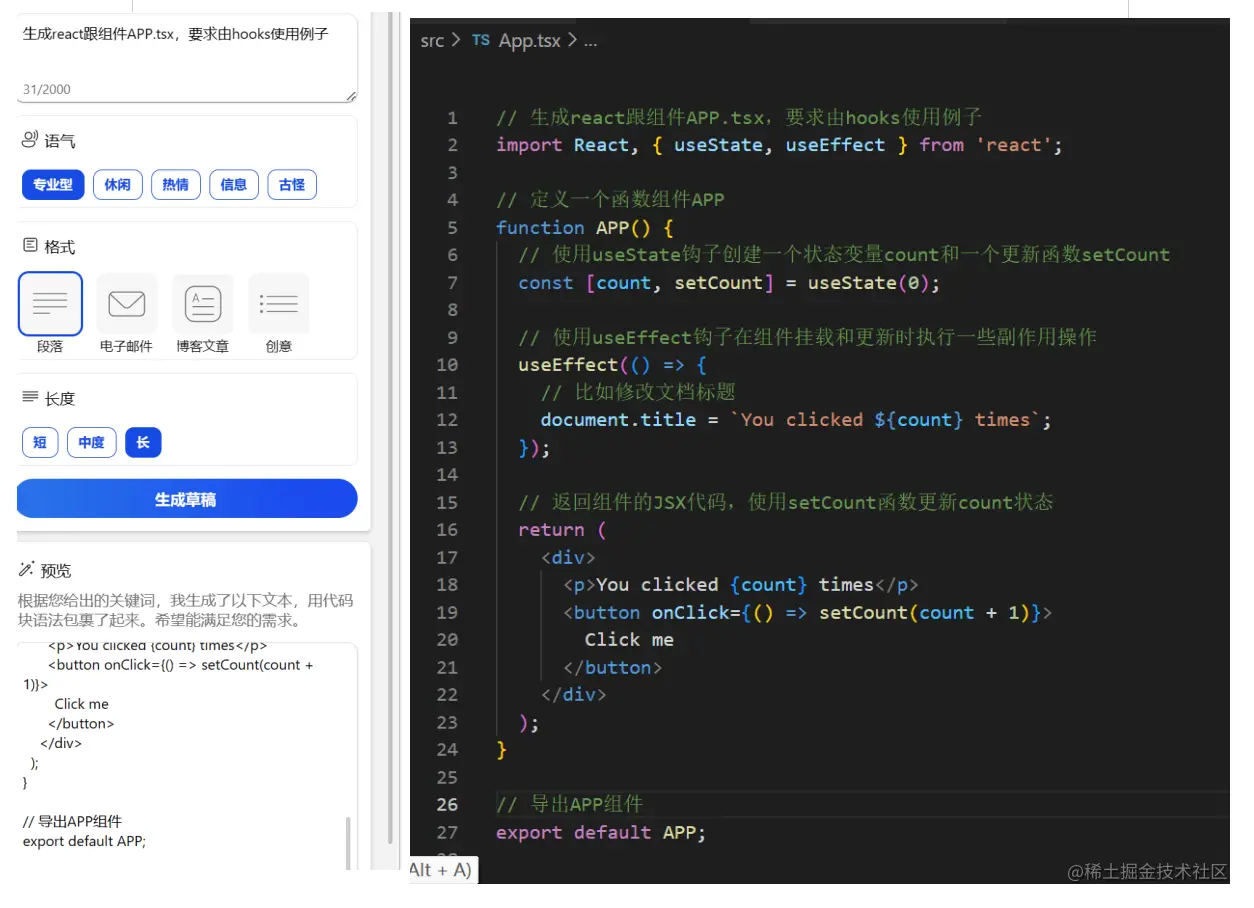Click the document.title line in editor

(x=796, y=420)
